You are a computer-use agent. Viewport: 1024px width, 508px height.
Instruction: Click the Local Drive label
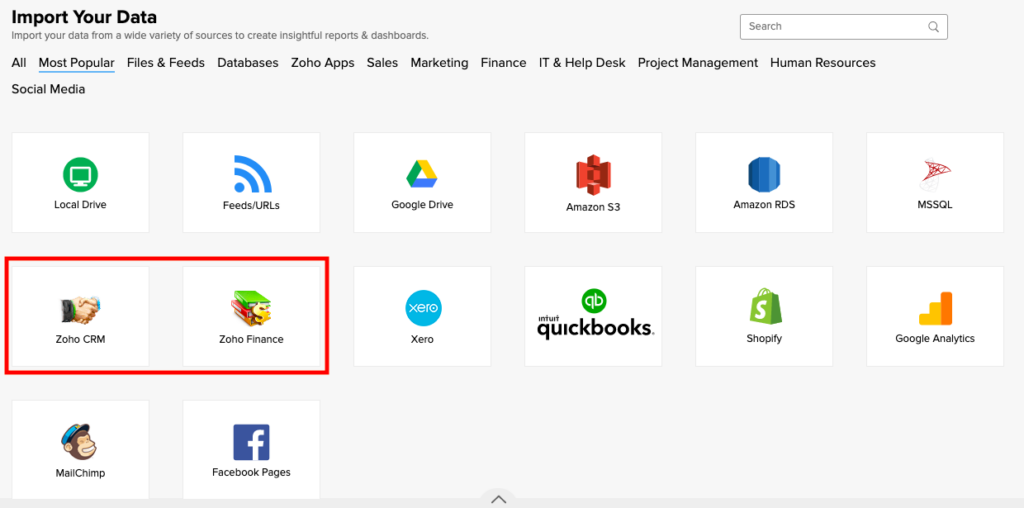[80, 205]
